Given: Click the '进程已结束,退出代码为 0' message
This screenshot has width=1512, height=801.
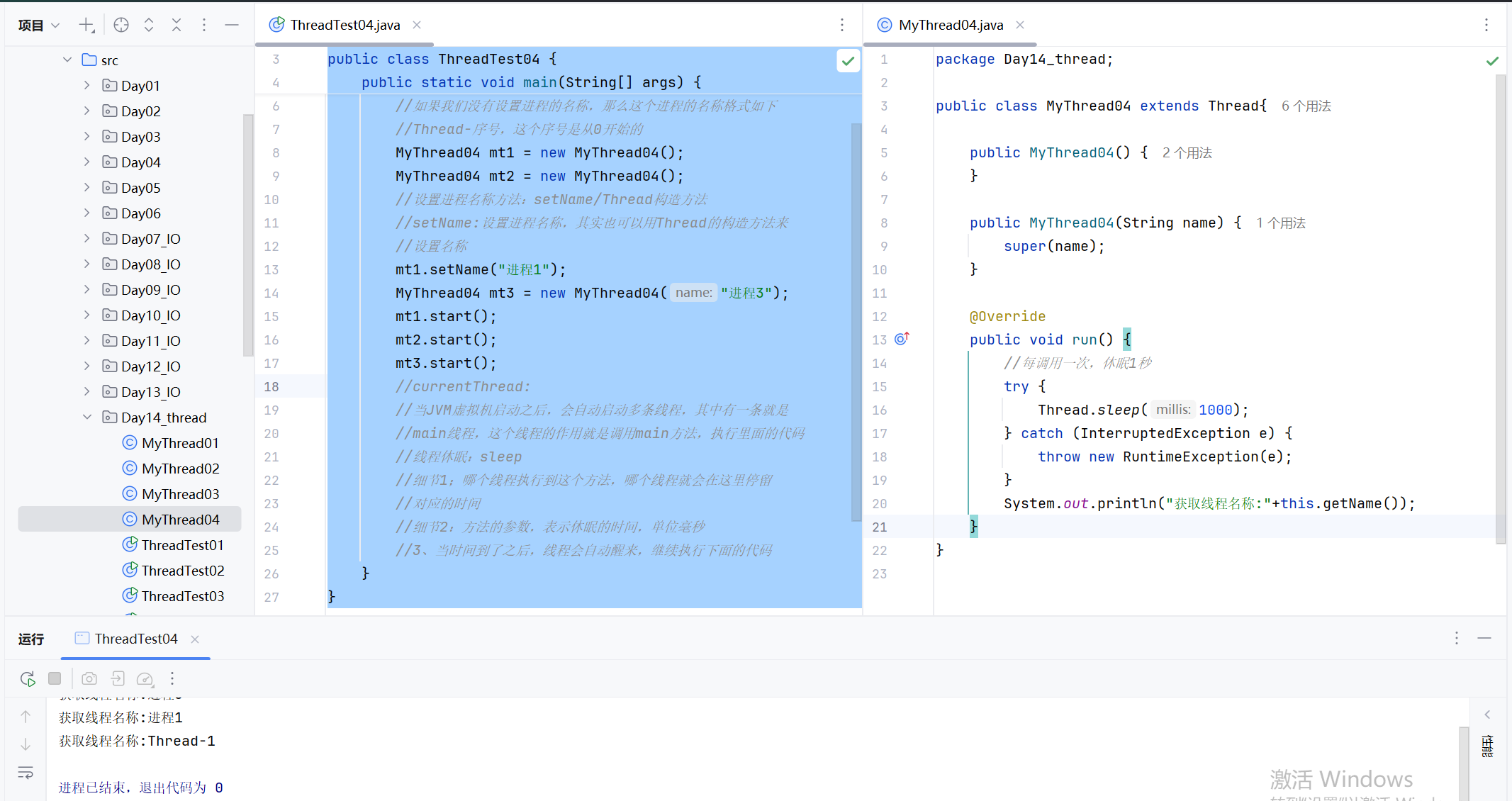Looking at the screenshot, I should pyautogui.click(x=140, y=788).
